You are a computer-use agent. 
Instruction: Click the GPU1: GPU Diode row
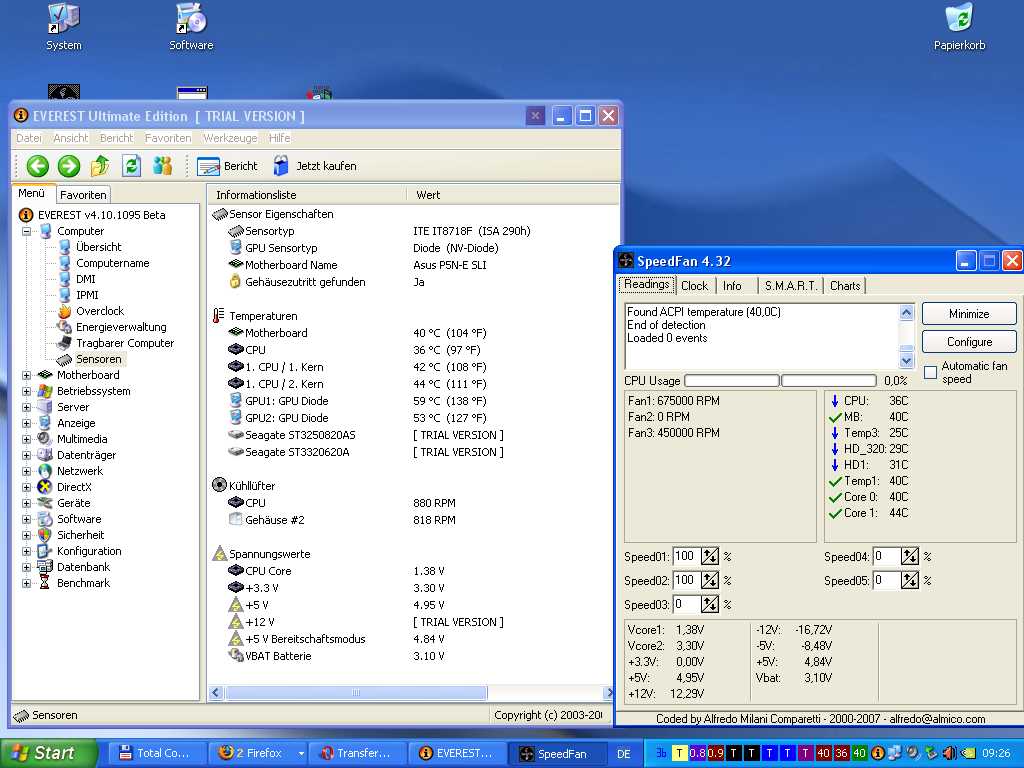point(415,401)
